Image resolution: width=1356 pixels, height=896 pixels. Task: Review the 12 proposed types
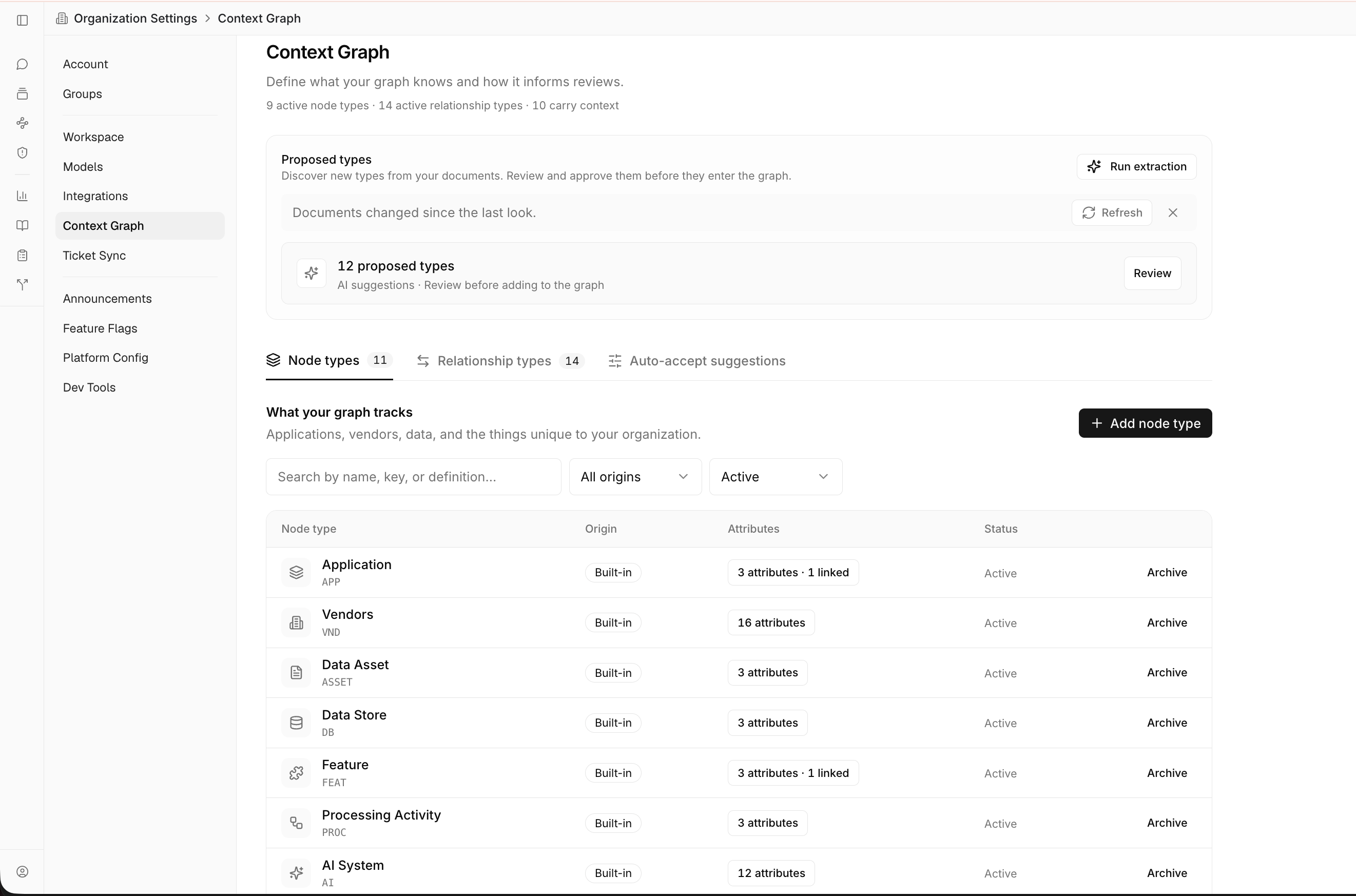click(x=1152, y=273)
